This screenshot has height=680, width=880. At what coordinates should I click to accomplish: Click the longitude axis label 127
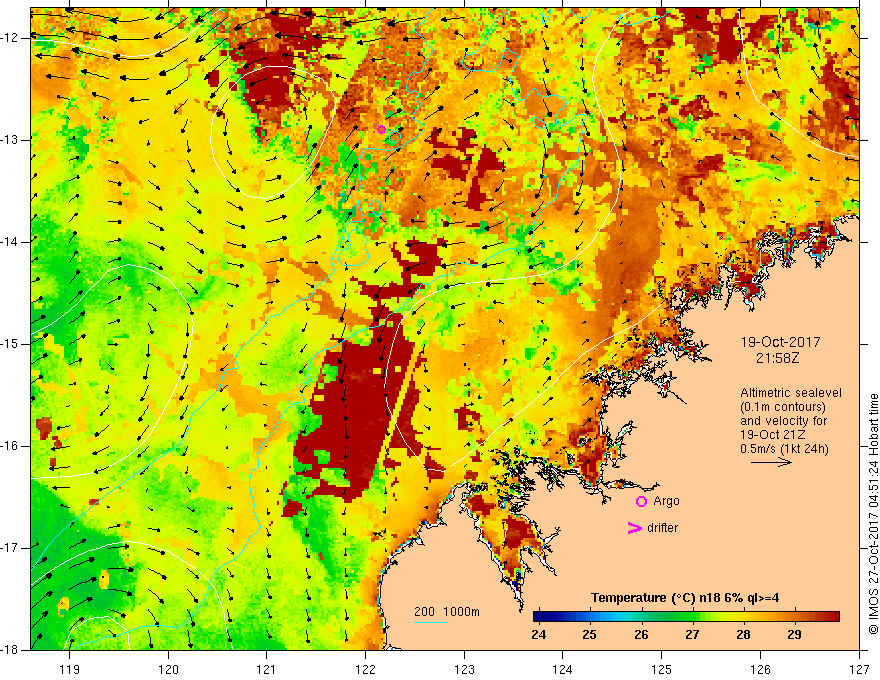[859, 669]
